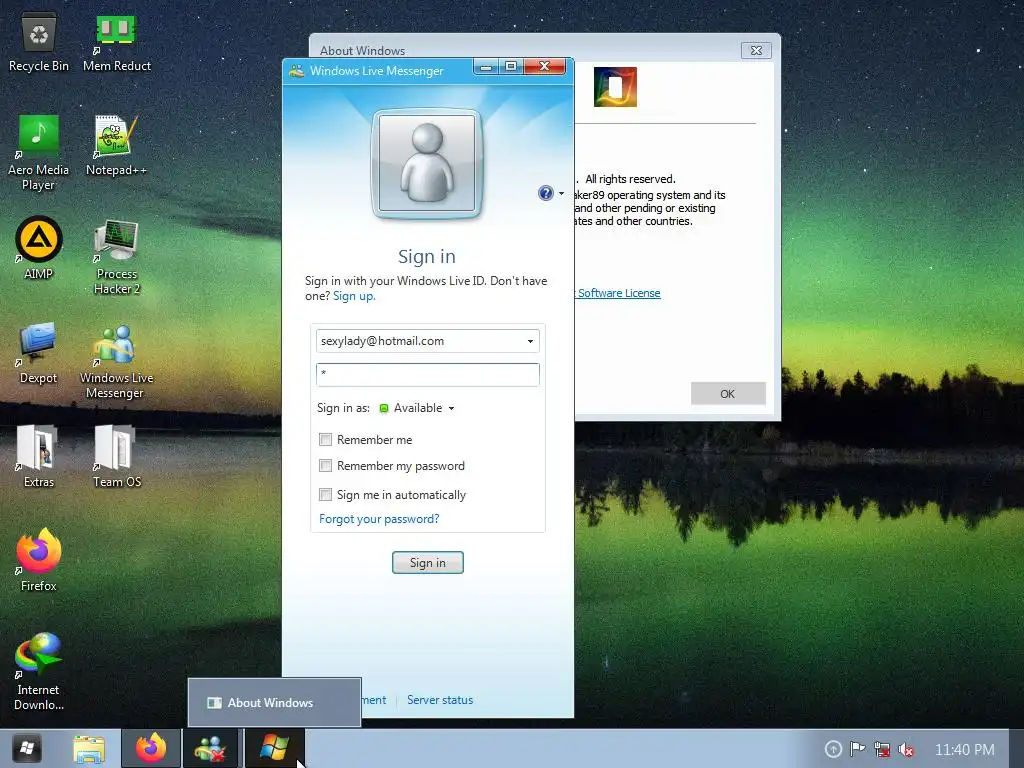Click the taskbar clock showing 11:40 PM
Image resolution: width=1024 pixels, height=768 pixels.
click(965, 749)
